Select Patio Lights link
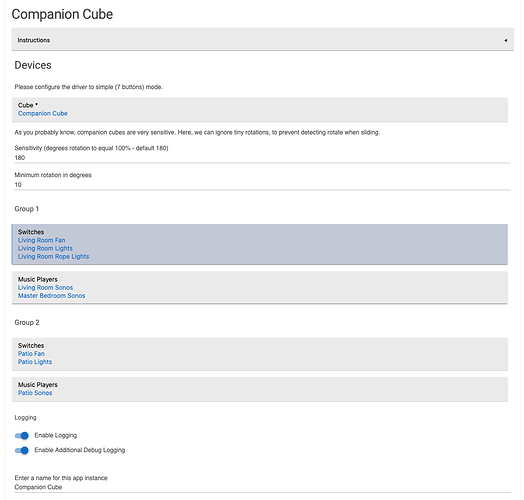524x500 pixels. point(35,362)
